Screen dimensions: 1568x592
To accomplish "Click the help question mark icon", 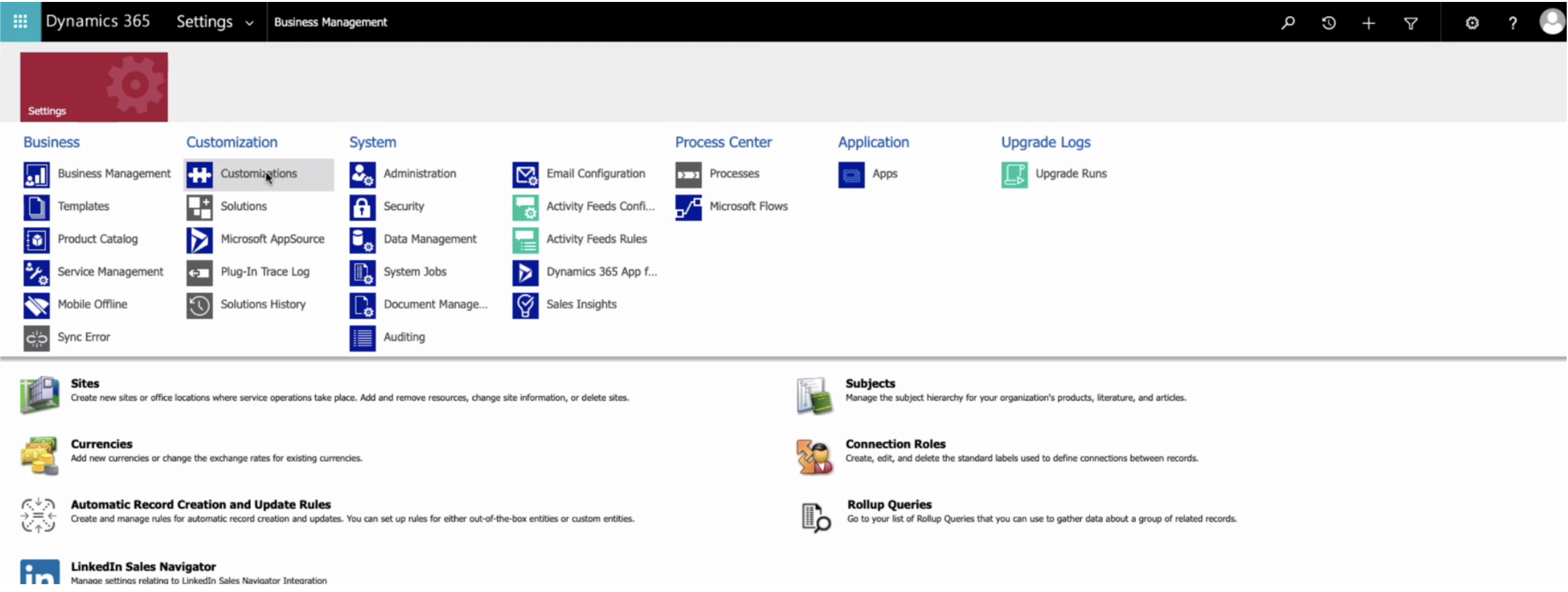I will point(1513,23).
